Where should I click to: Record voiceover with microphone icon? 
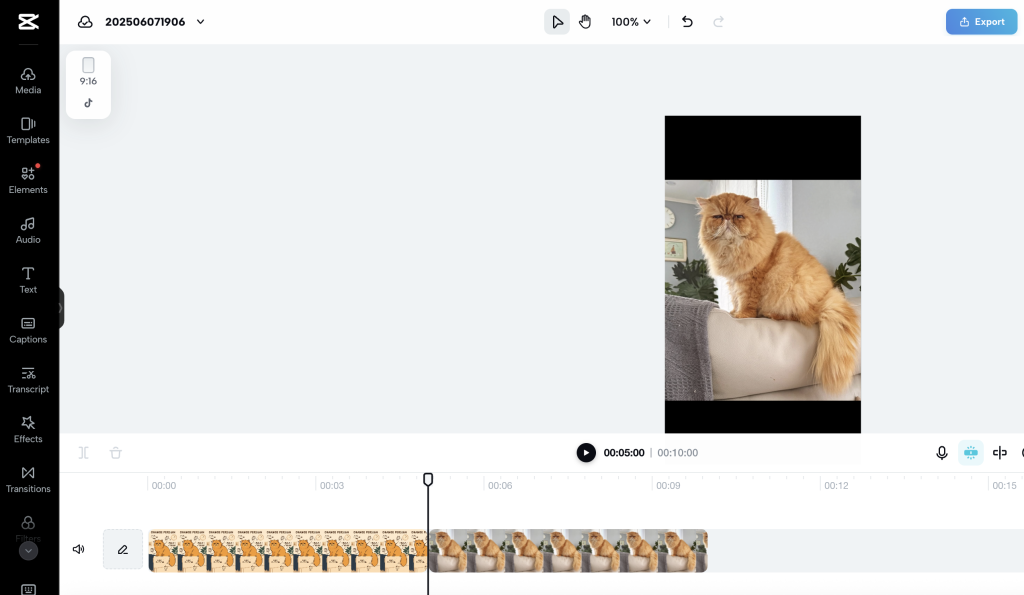(941, 453)
